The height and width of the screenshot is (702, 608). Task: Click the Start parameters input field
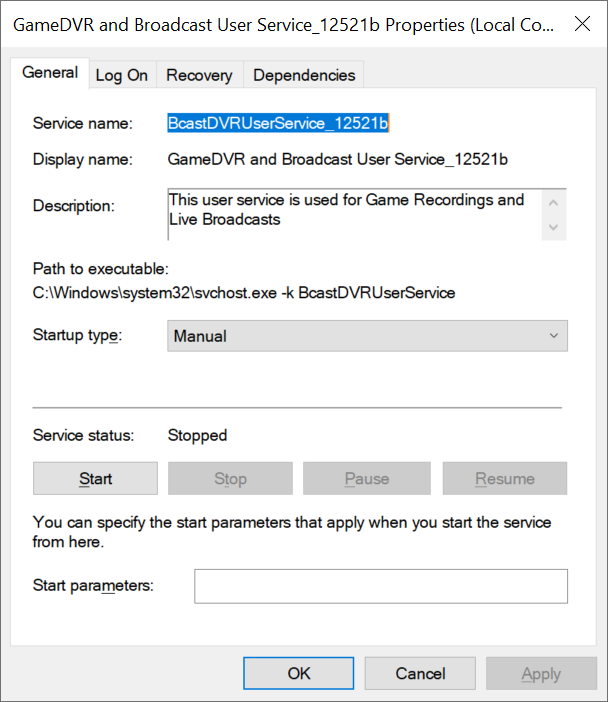point(381,586)
